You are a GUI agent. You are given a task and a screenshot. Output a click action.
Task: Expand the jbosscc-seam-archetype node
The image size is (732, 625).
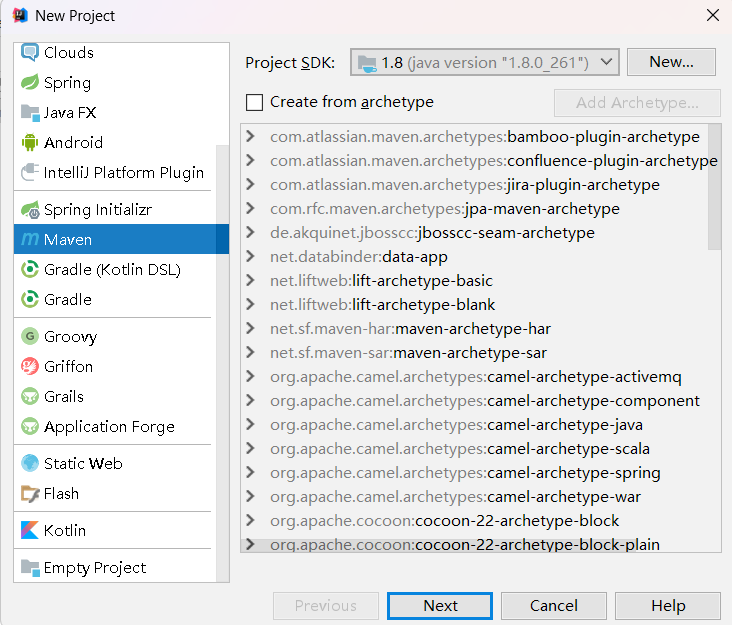pyautogui.click(x=251, y=232)
